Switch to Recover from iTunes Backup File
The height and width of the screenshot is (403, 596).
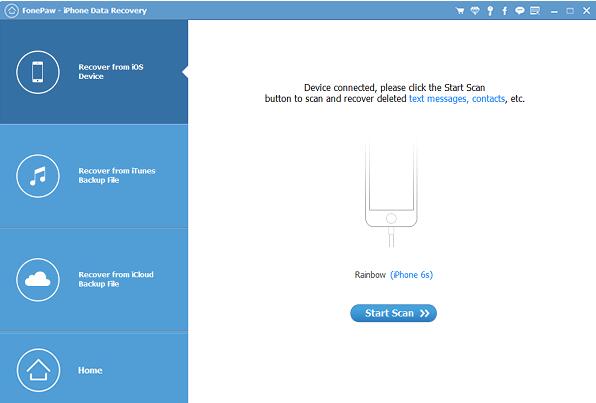click(x=94, y=176)
